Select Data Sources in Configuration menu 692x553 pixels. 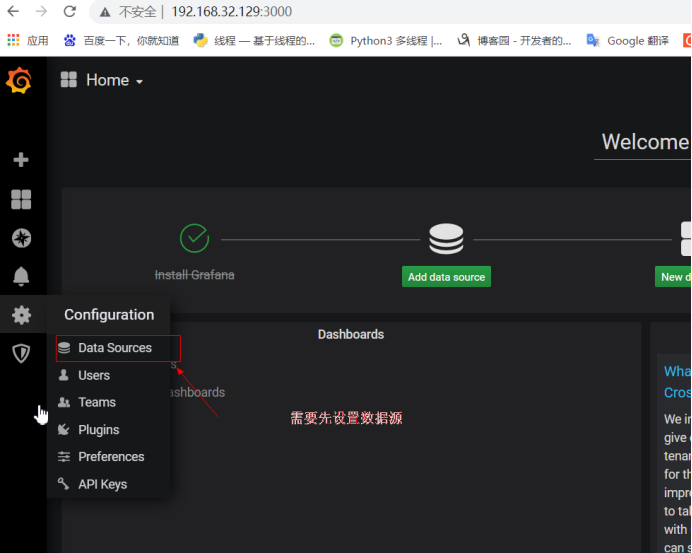click(109, 348)
